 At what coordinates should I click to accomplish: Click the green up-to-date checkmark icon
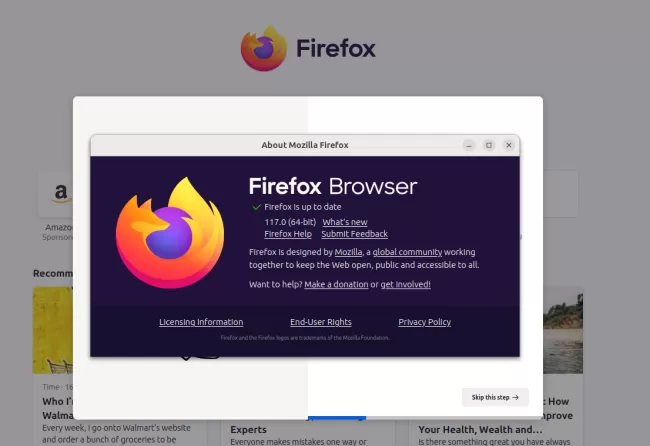(257, 207)
